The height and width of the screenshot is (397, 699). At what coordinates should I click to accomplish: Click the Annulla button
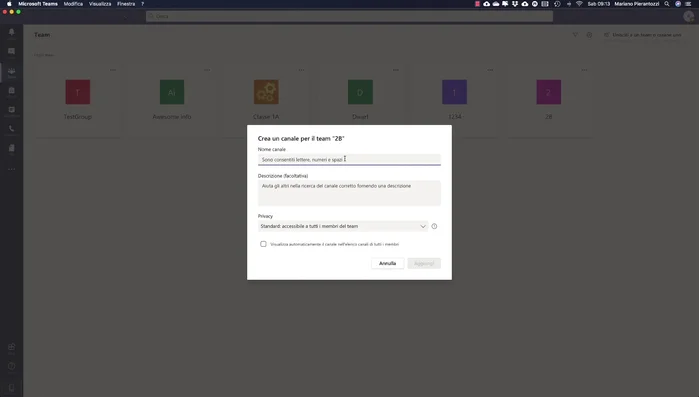tap(387, 263)
